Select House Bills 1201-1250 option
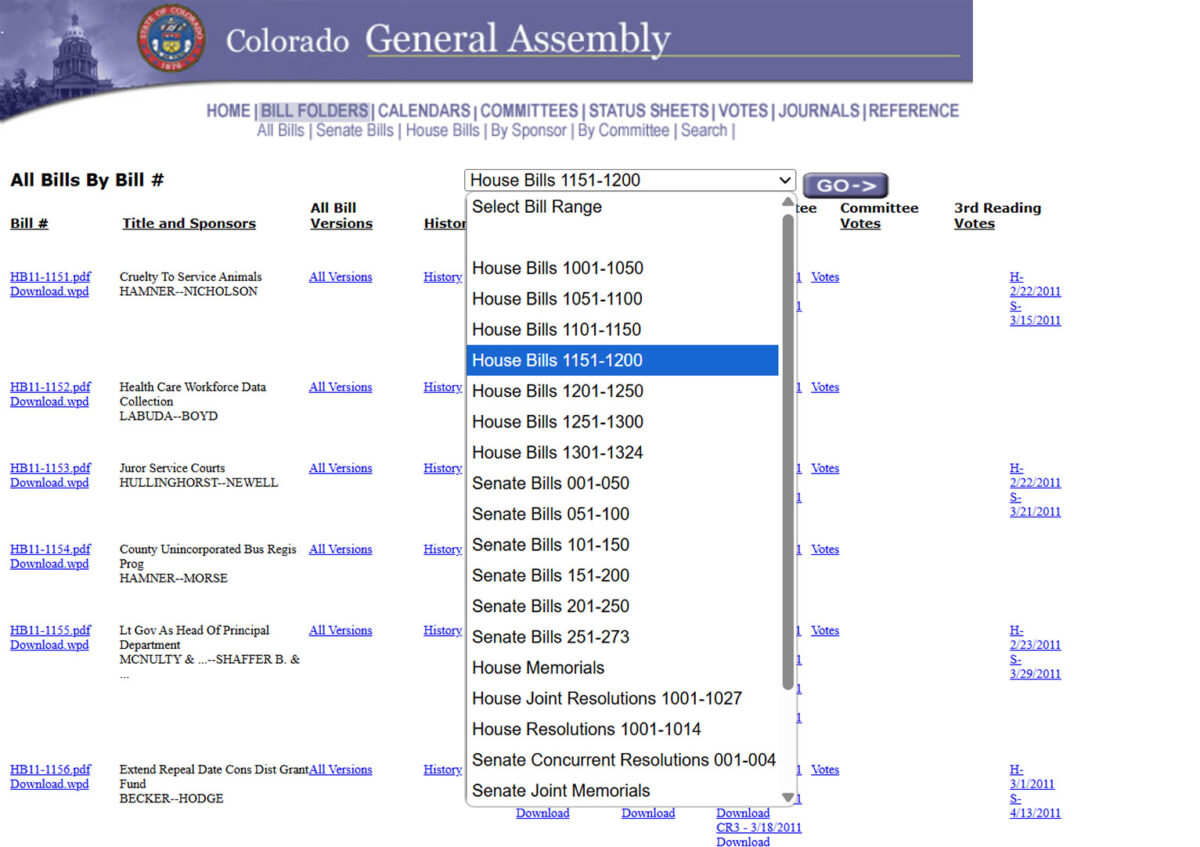1200x847 pixels. pyautogui.click(x=622, y=391)
